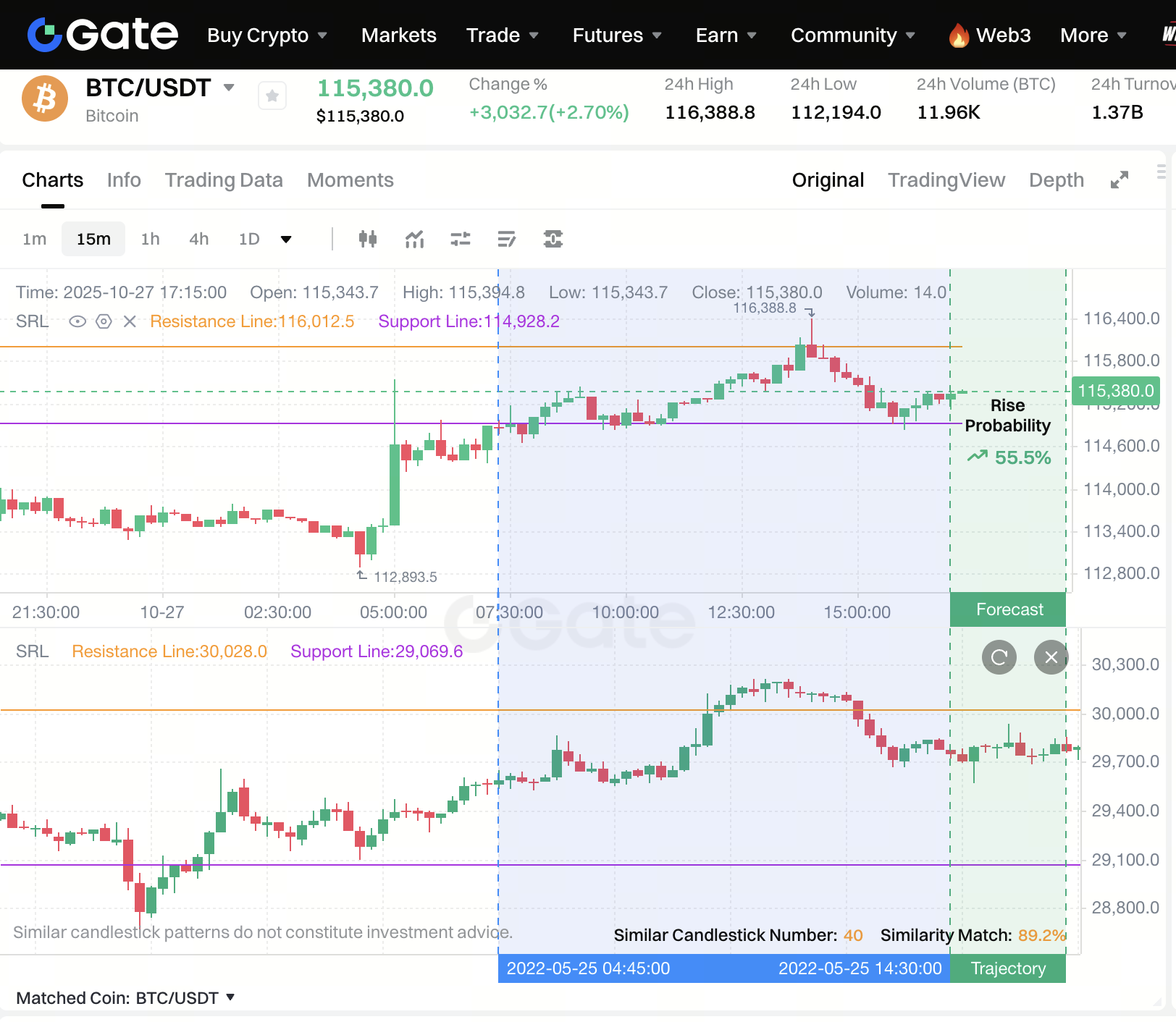Expand chart to fullscreen
Image resolution: width=1176 pixels, height=1022 pixels.
tap(1120, 180)
